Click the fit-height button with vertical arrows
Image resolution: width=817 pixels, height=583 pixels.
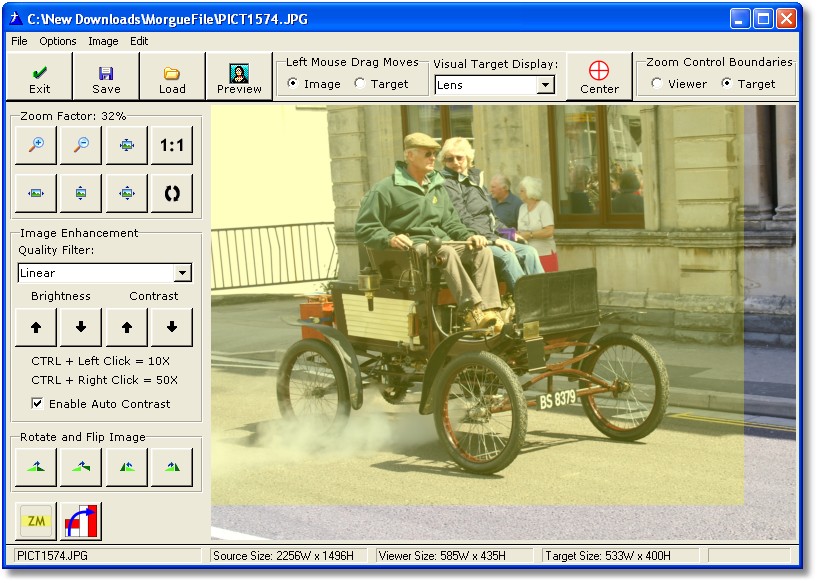81,193
